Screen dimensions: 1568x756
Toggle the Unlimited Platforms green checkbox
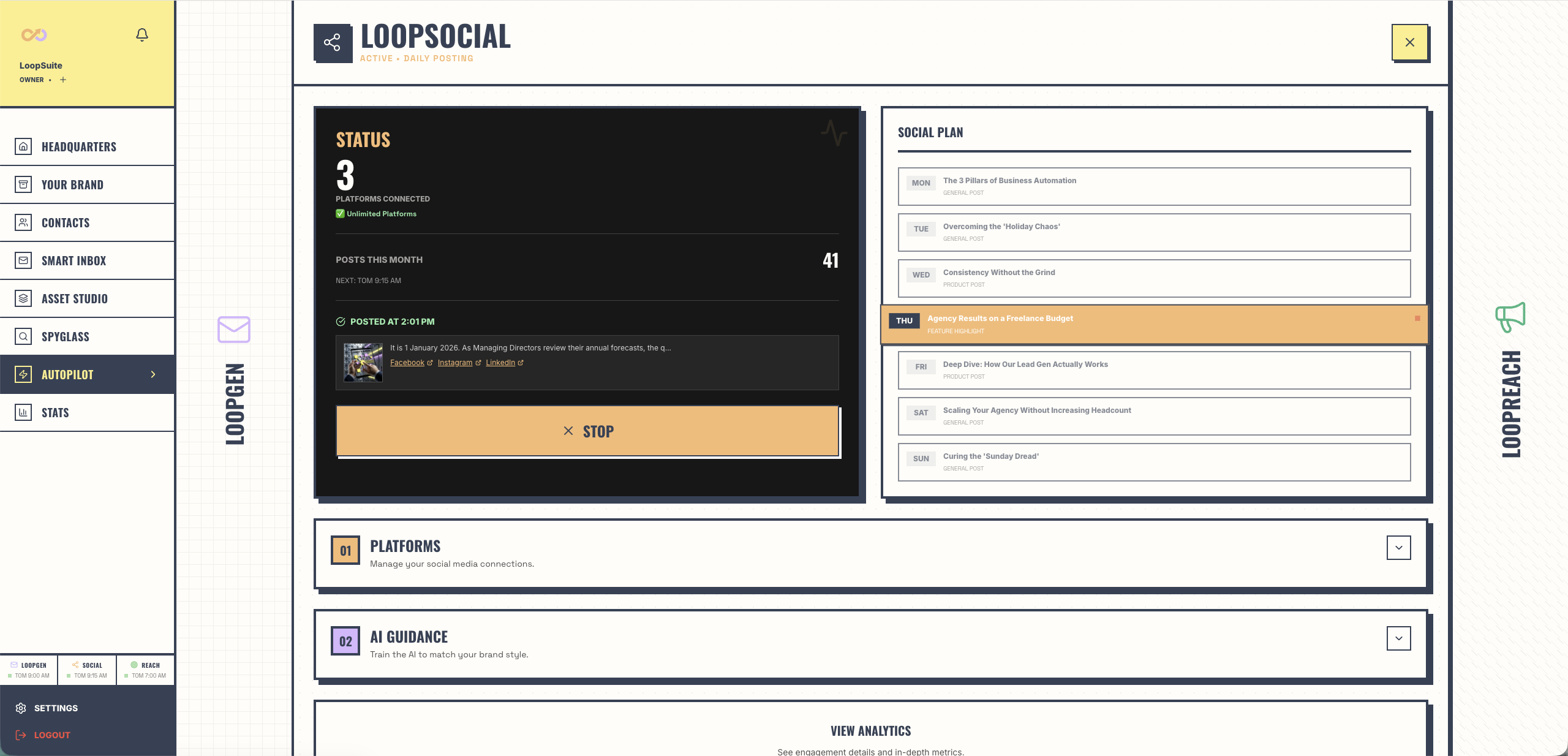click(340, 214)
